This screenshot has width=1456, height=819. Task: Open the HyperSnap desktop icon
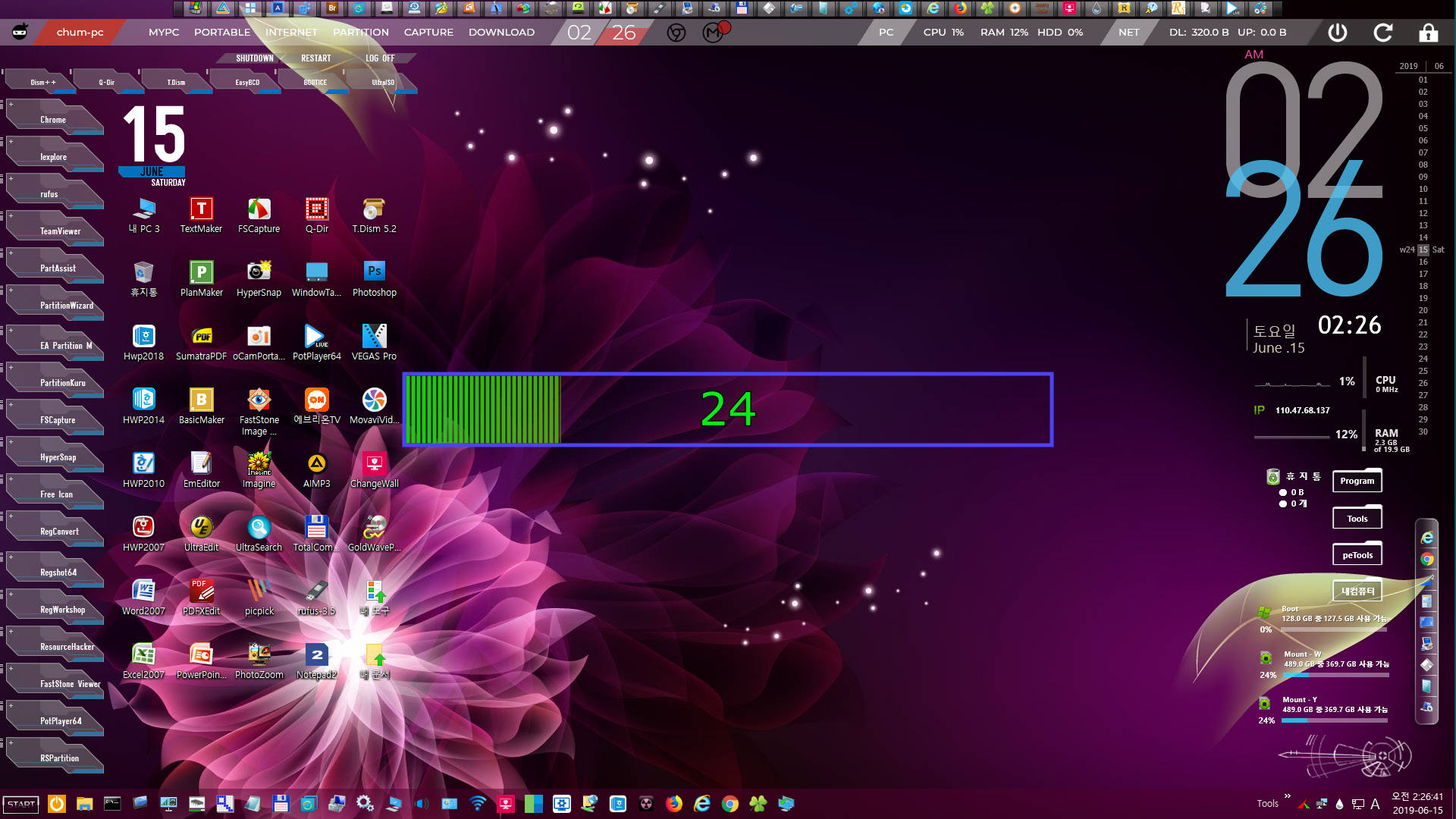(x=259, y=279)
